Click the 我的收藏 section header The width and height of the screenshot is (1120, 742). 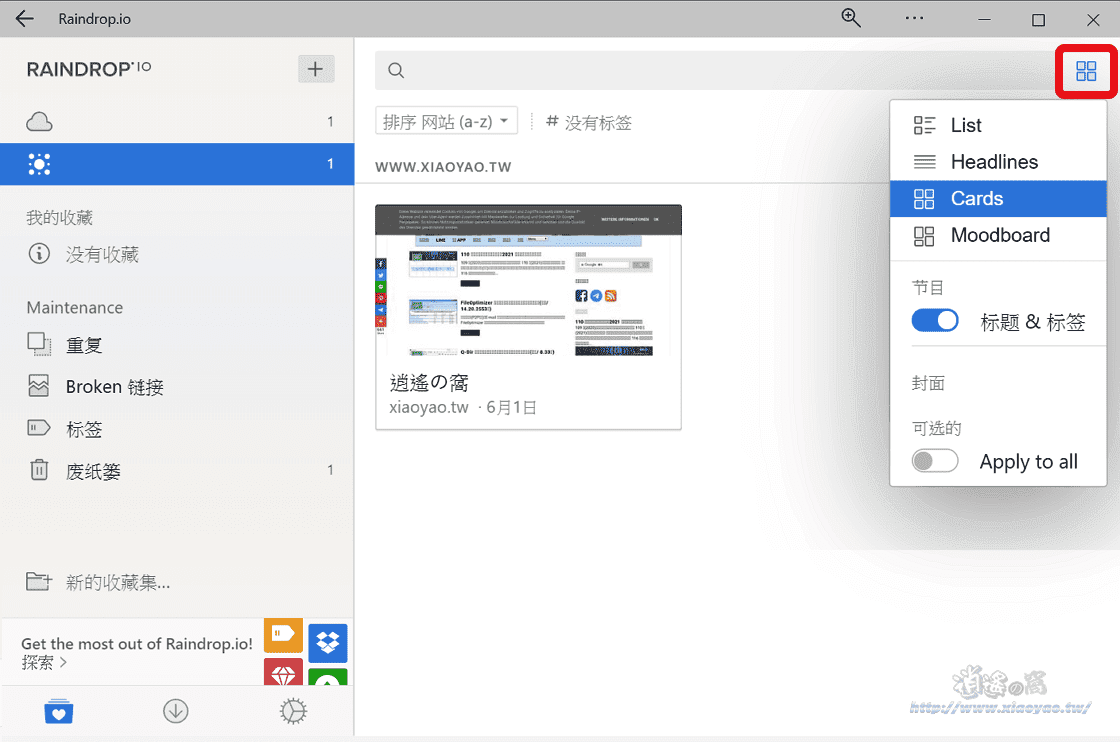point(59,217)
